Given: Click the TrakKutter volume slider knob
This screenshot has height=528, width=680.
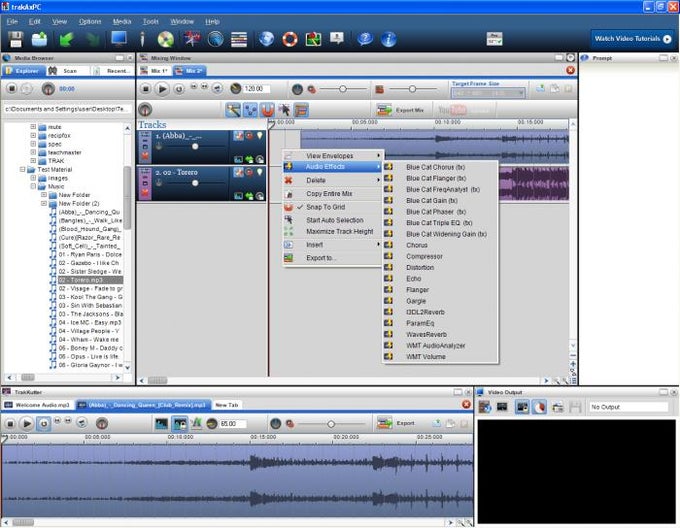Looking at the screenshot, I should tap(331, 424).
